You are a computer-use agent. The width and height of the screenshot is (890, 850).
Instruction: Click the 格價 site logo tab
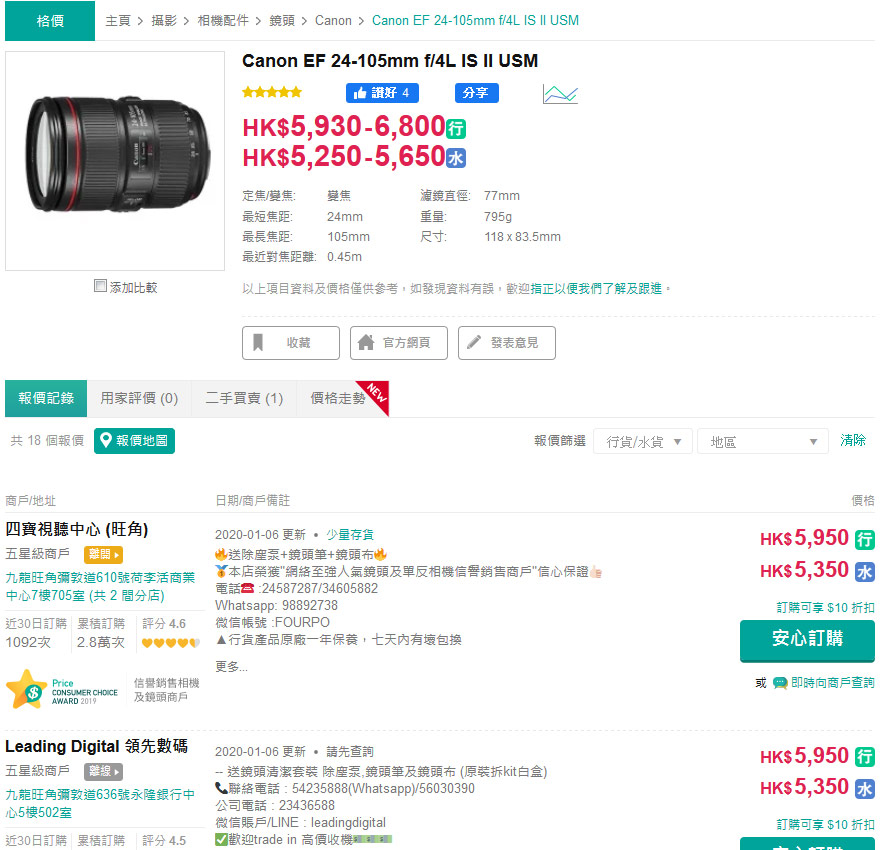(50, 21)
